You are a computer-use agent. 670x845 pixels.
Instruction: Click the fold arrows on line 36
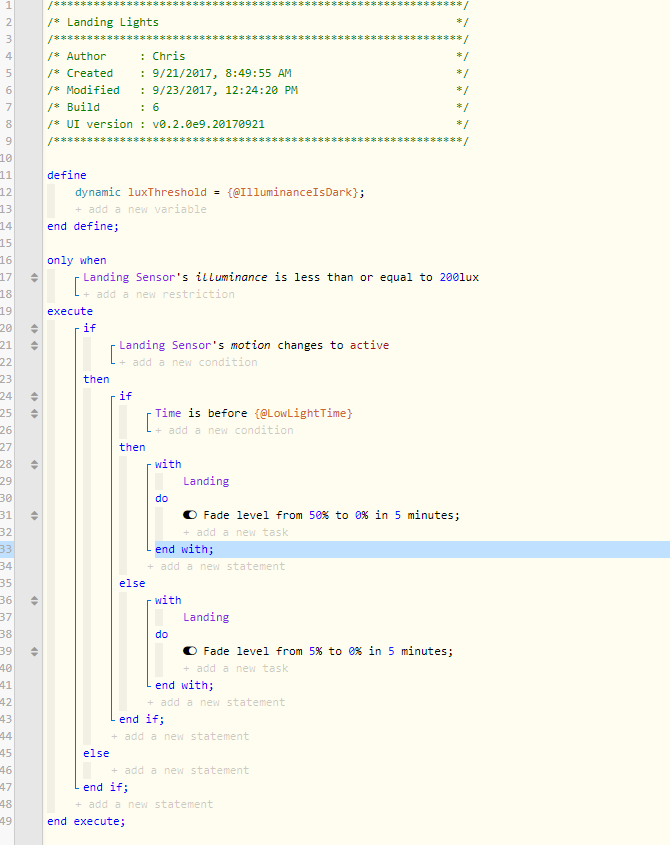tap(34, 600)
